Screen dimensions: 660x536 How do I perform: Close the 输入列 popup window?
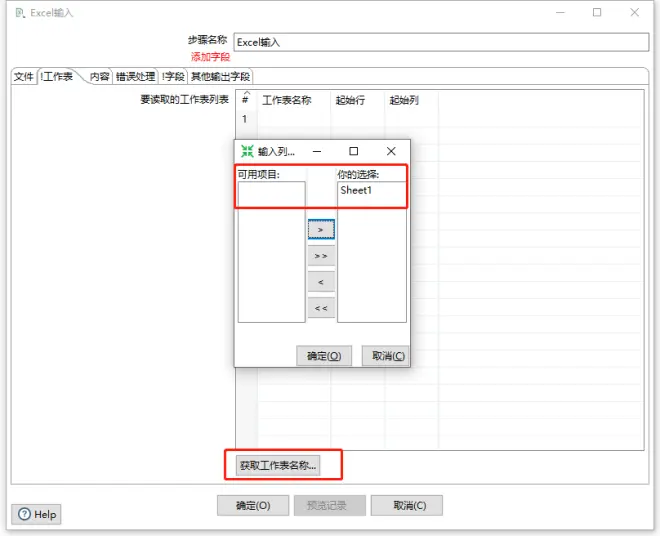391,151
